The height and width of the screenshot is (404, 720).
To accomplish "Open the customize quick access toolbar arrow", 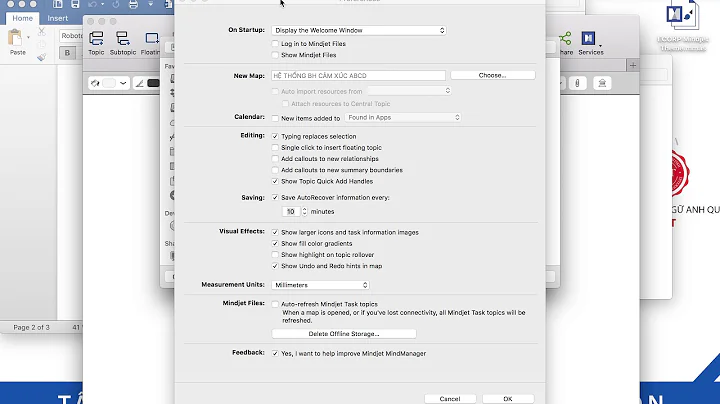I will [x=151, y=4].
